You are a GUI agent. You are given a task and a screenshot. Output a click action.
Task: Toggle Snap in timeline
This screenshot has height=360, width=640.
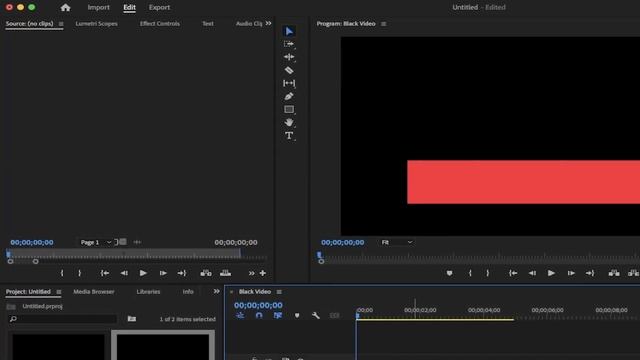(x=259, y=316)
